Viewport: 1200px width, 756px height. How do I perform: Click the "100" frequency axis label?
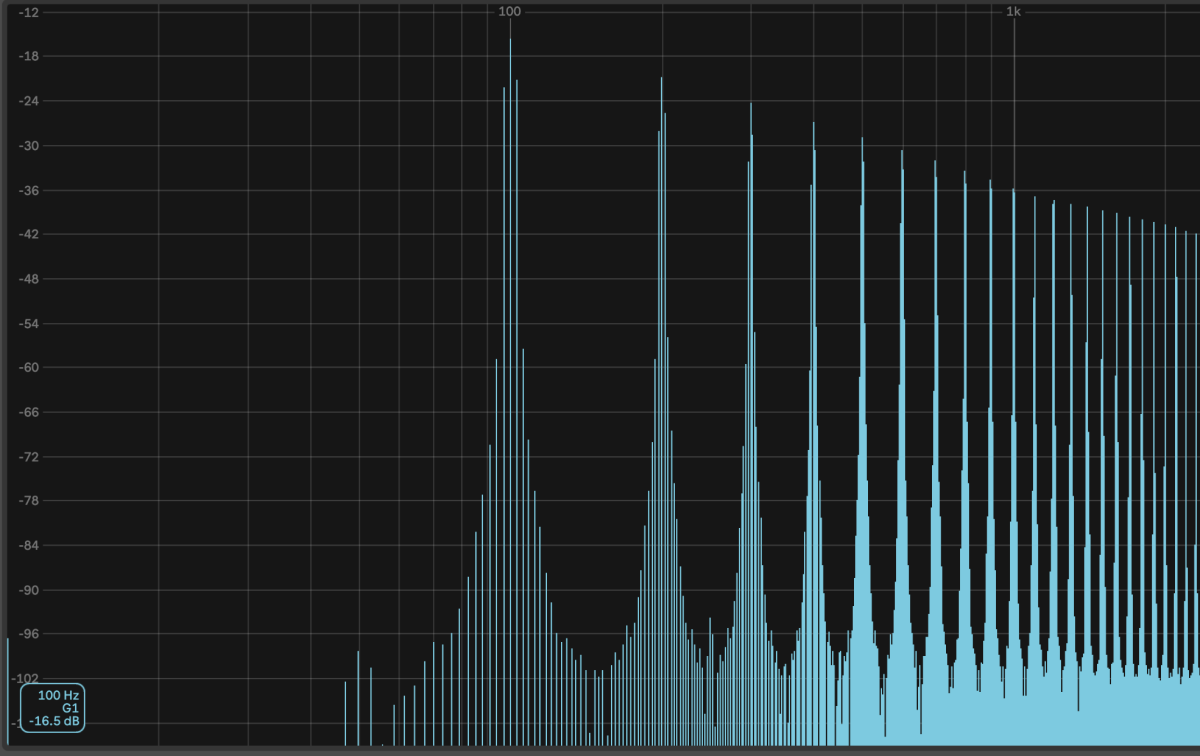(510, 11)
